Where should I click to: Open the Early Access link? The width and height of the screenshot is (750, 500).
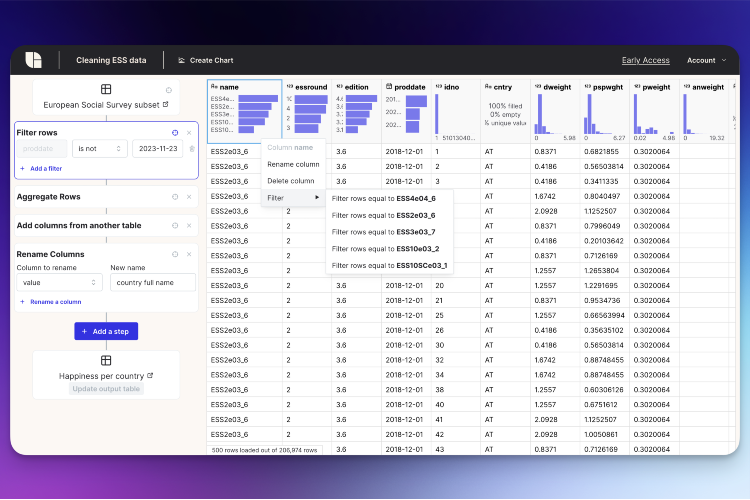[x=645, y=60]
